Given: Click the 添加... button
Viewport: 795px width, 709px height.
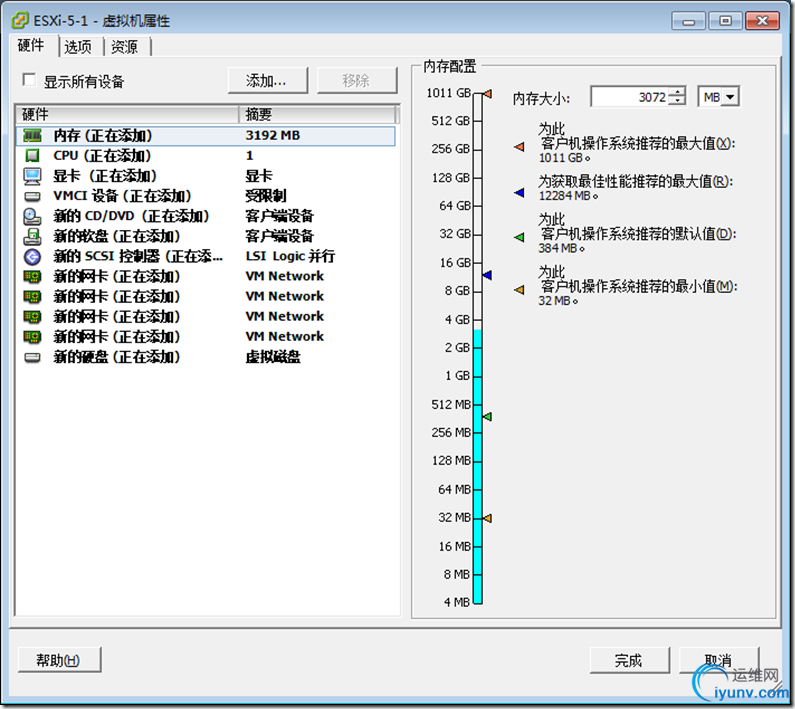Looking at the screenshot, I should pyautogui.click(x=267, y=80).
